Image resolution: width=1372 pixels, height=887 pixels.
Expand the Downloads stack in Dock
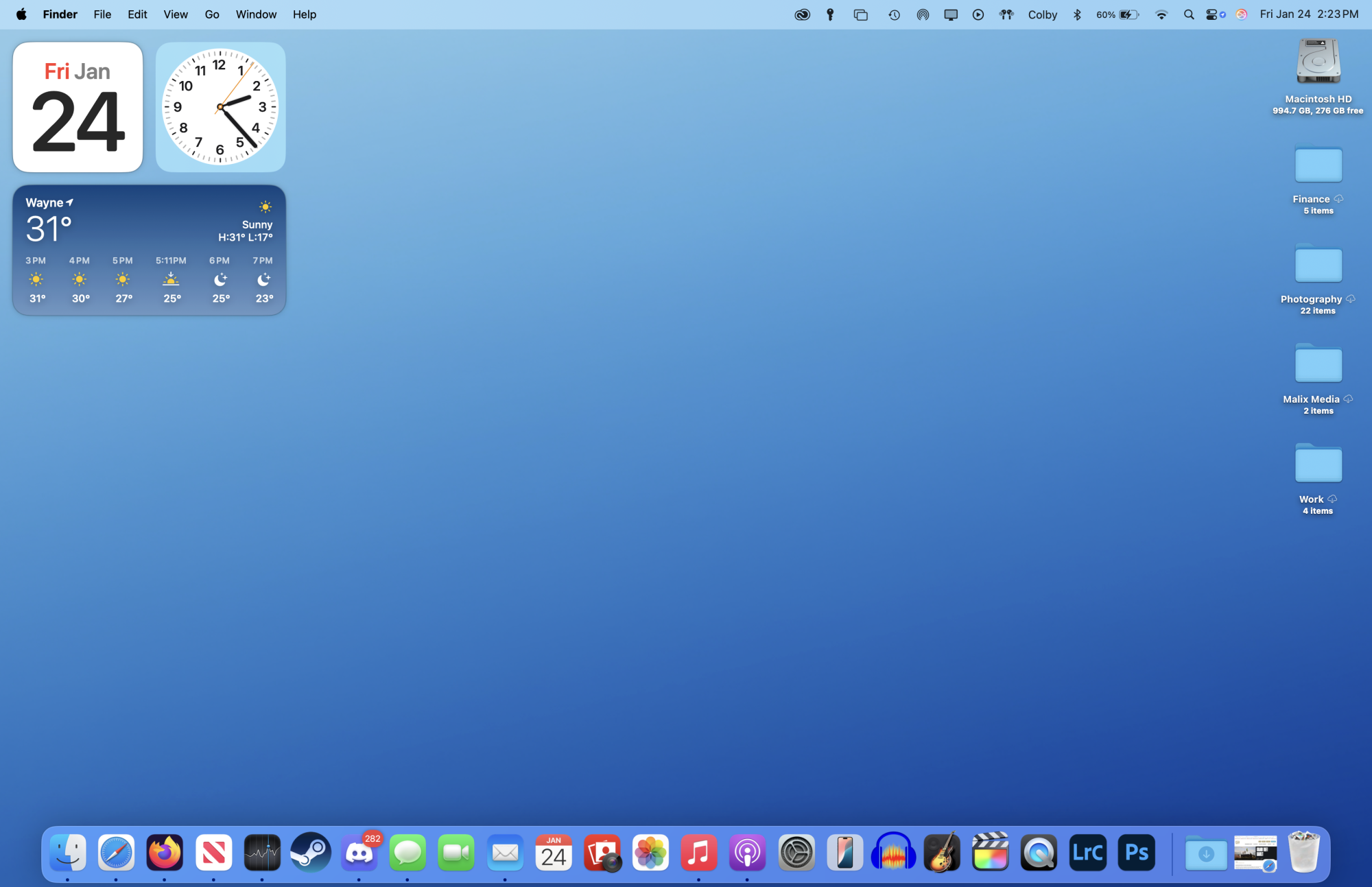pos(1205,853)
